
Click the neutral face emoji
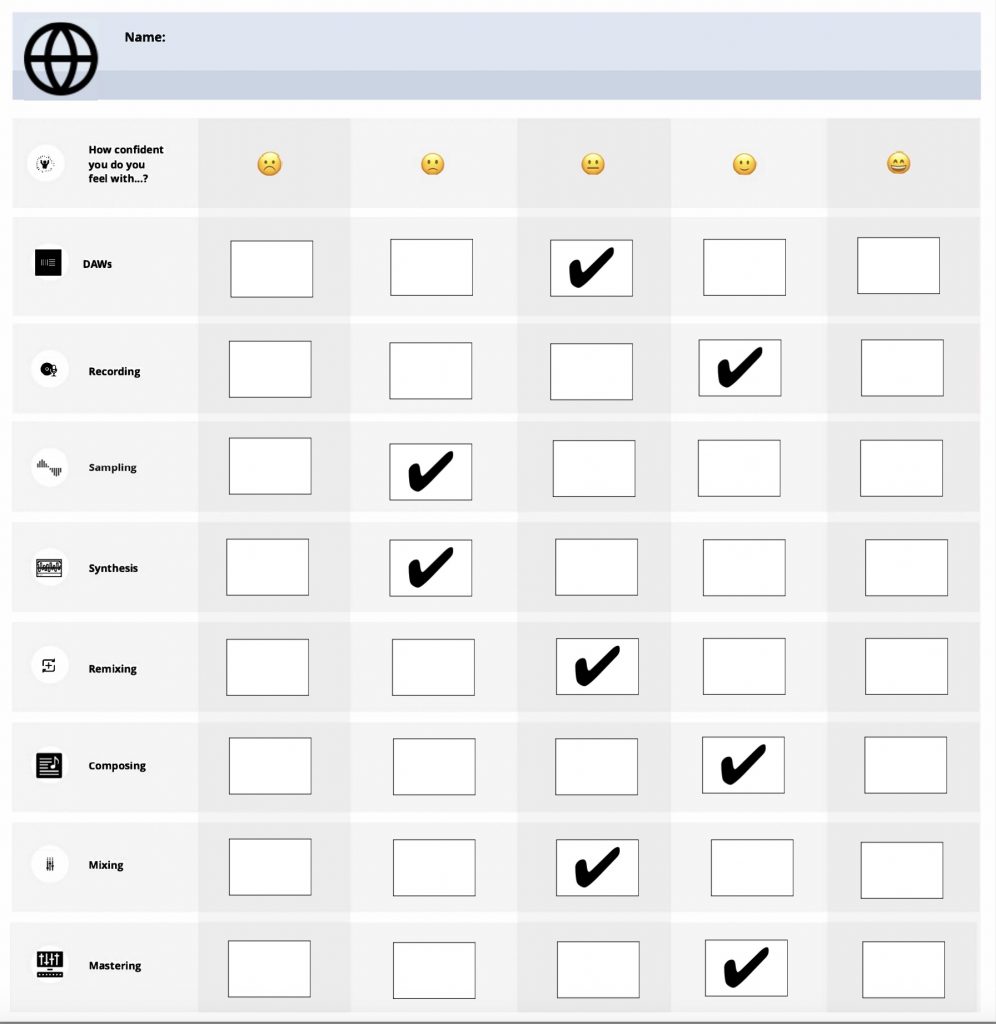pos(593,164)
